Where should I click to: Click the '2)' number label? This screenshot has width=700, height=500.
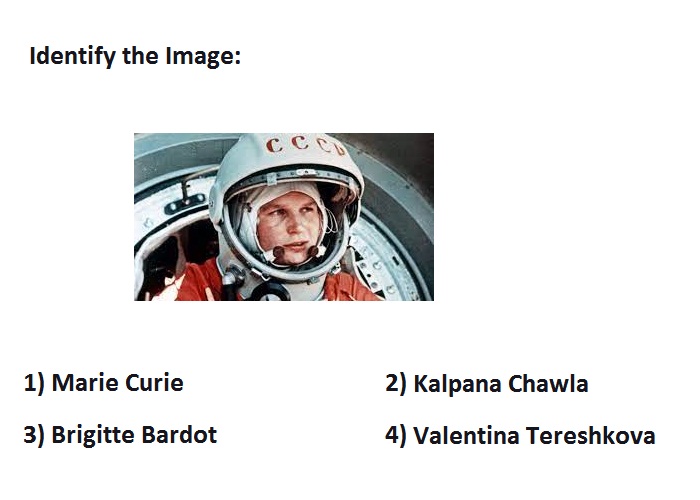396,384
